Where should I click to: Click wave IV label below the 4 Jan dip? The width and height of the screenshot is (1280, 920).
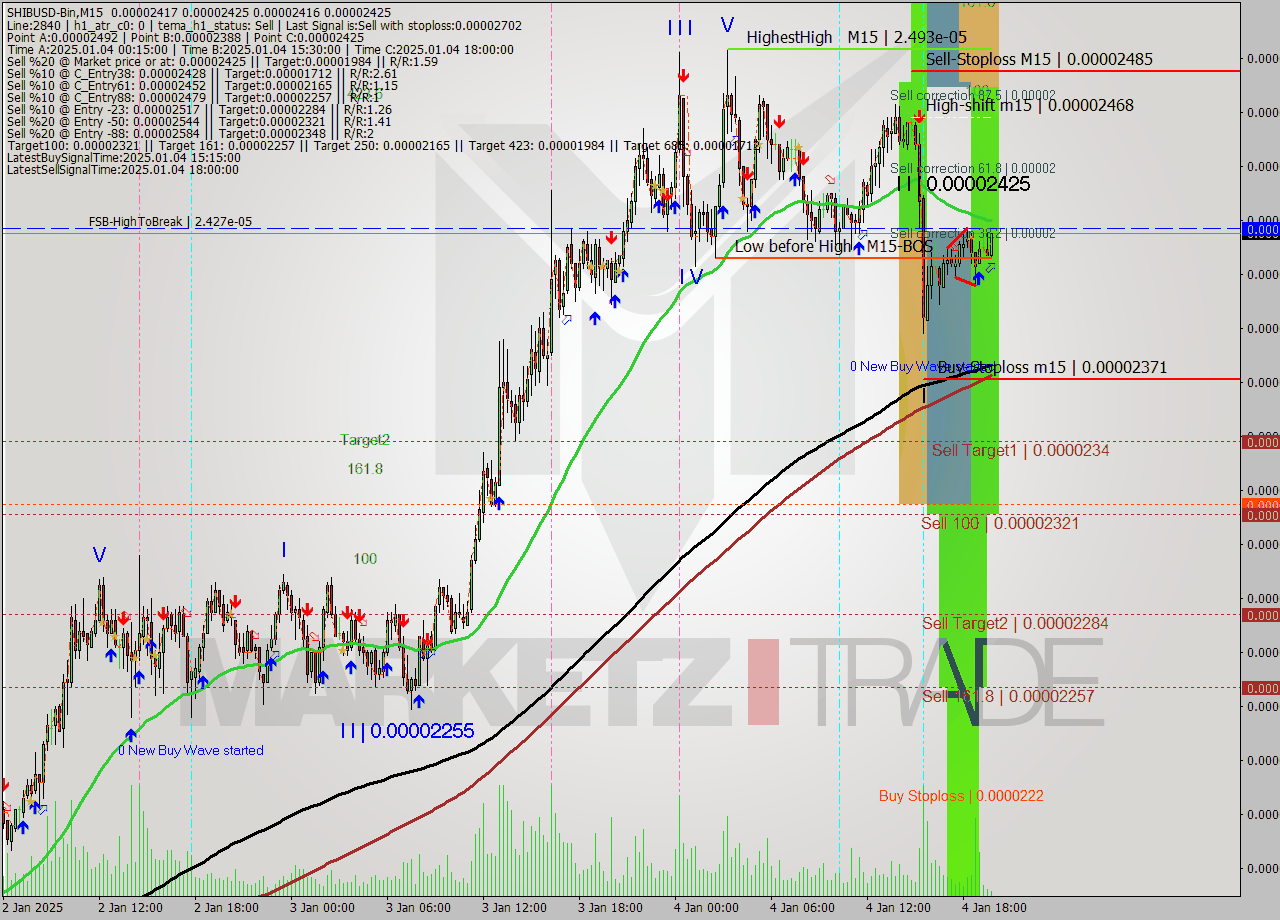[691, 276]
